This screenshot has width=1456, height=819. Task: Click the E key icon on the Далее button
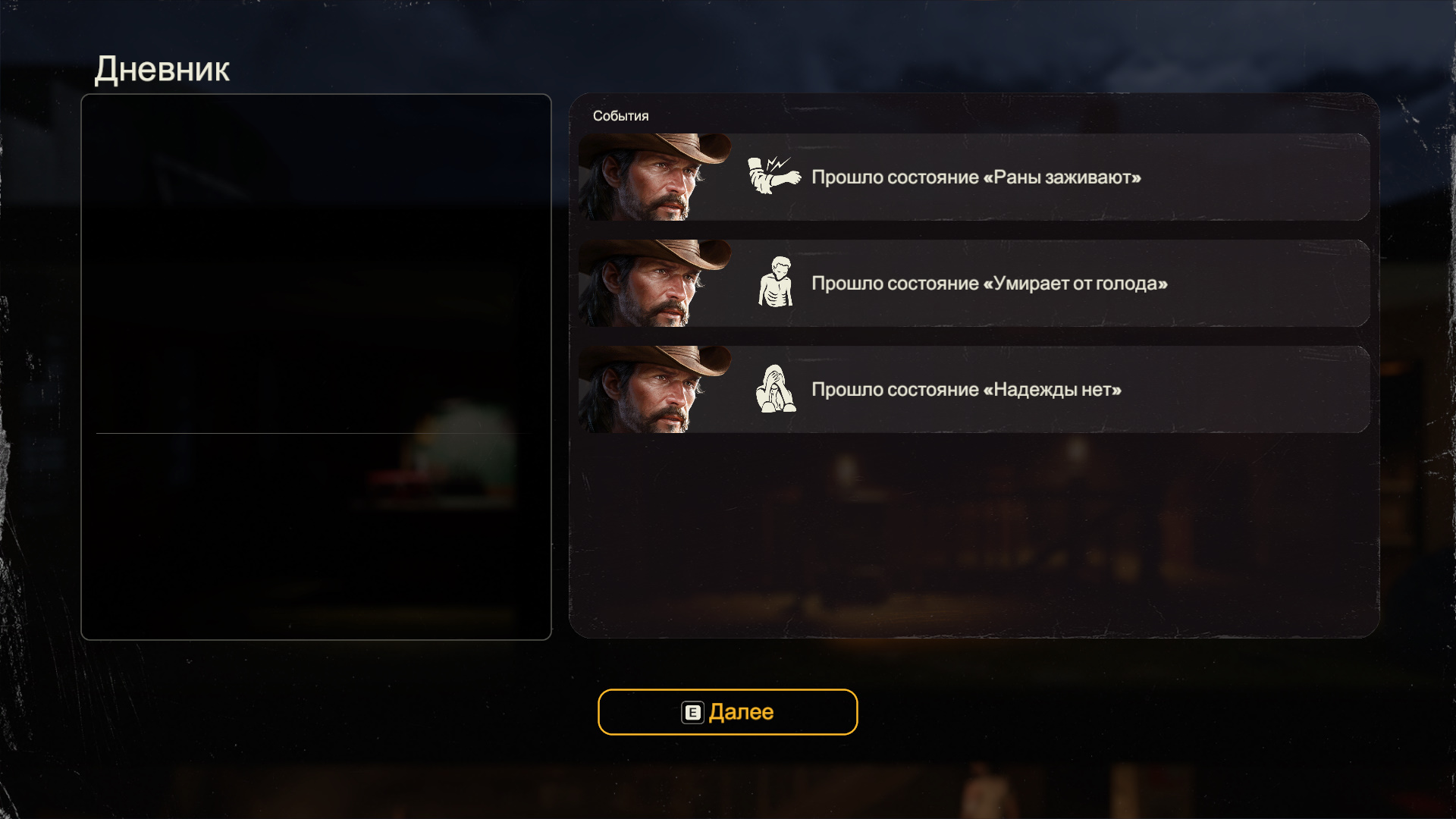pos(692,713)
